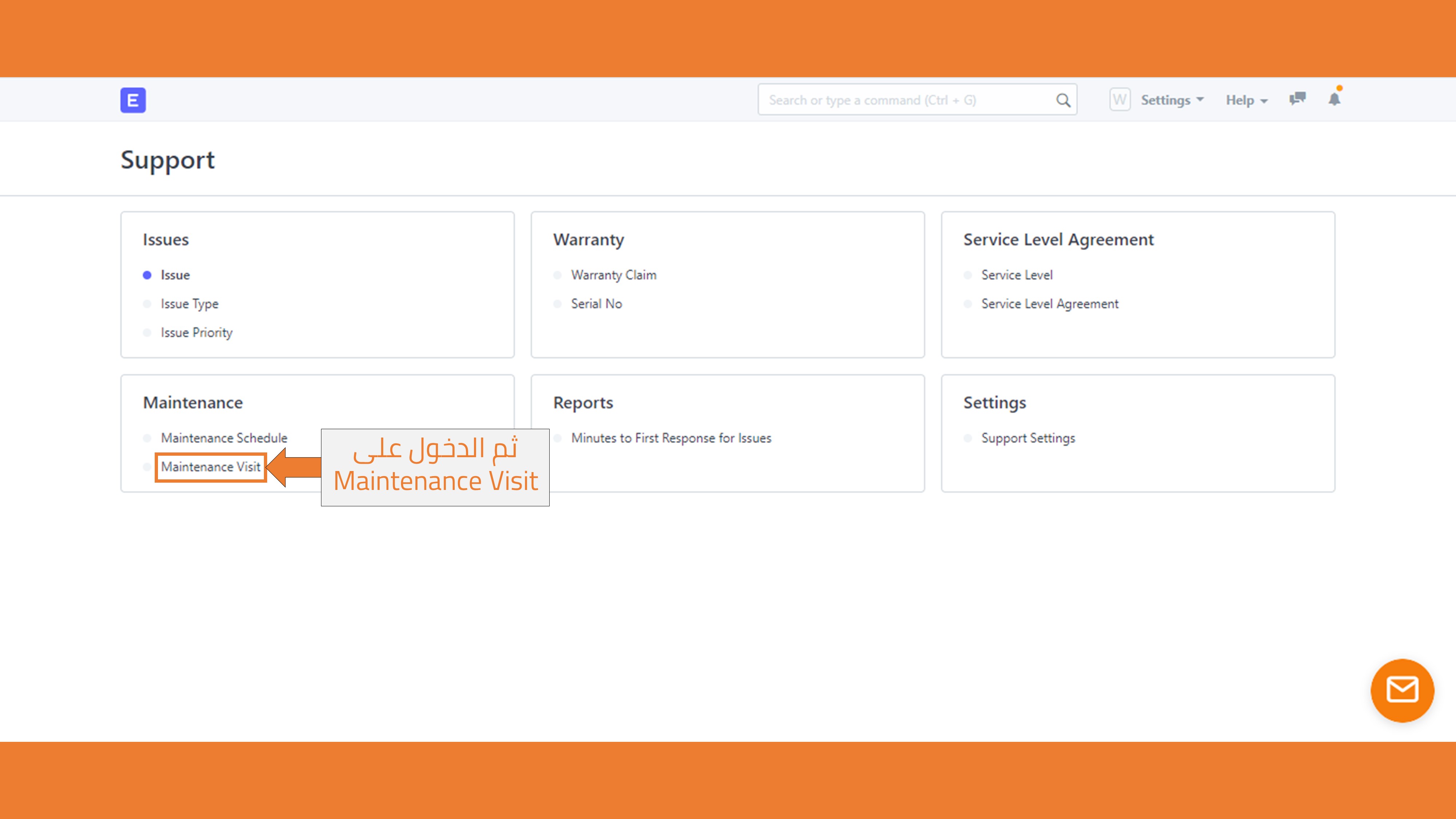Click the Issues card heading
Viewport: 1456px width, 819px height.
coord(166,240)
